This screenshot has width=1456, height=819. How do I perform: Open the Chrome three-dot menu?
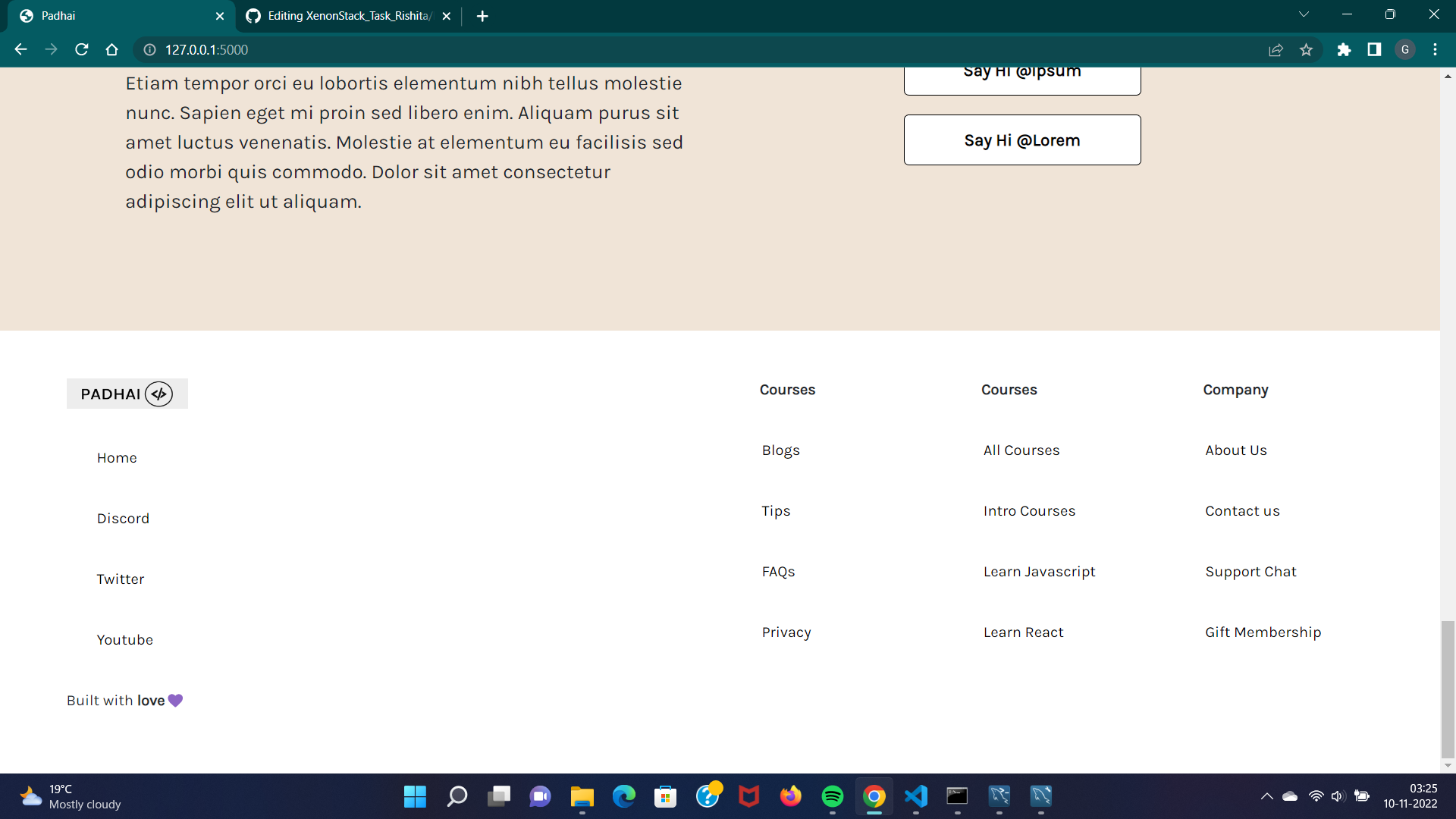[x=1435, y=49]
